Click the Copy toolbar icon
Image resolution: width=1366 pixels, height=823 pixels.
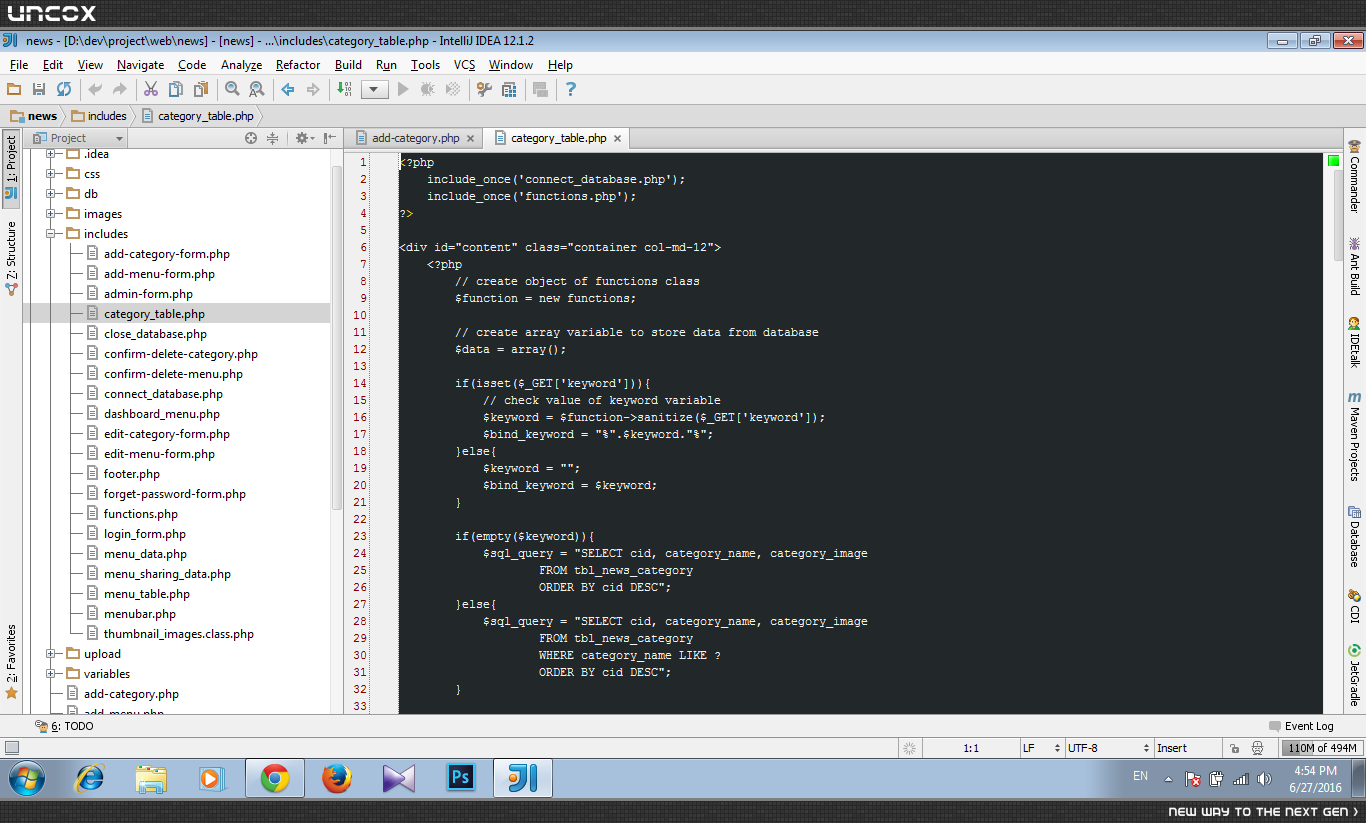click(175, 90)
